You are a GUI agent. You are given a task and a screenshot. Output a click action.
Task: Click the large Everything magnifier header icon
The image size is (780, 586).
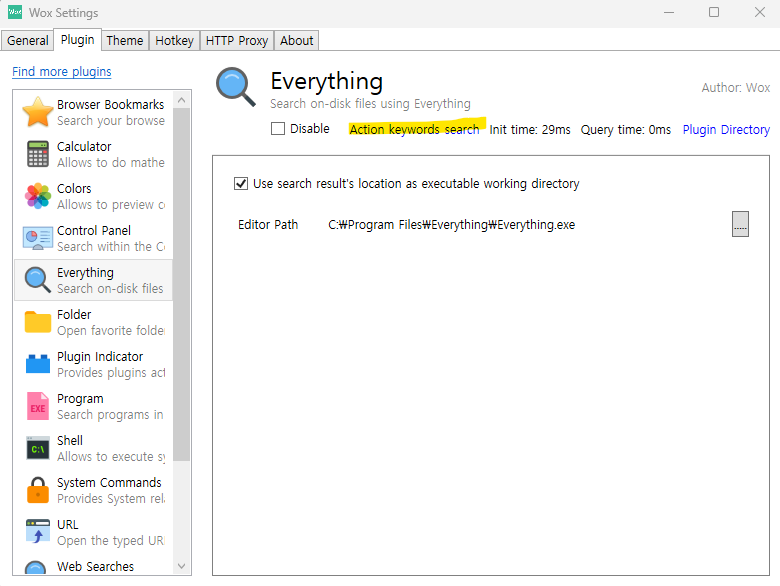coord(236,87)
